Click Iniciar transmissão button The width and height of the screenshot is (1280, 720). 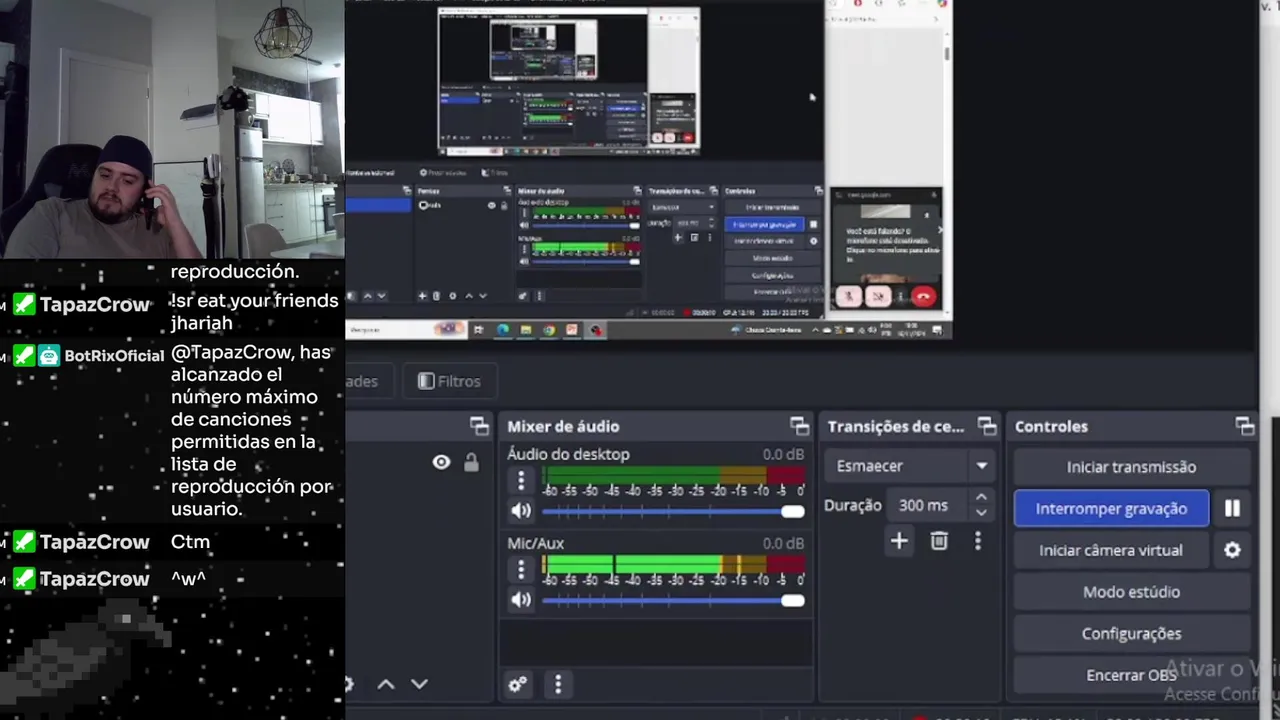1131,467
